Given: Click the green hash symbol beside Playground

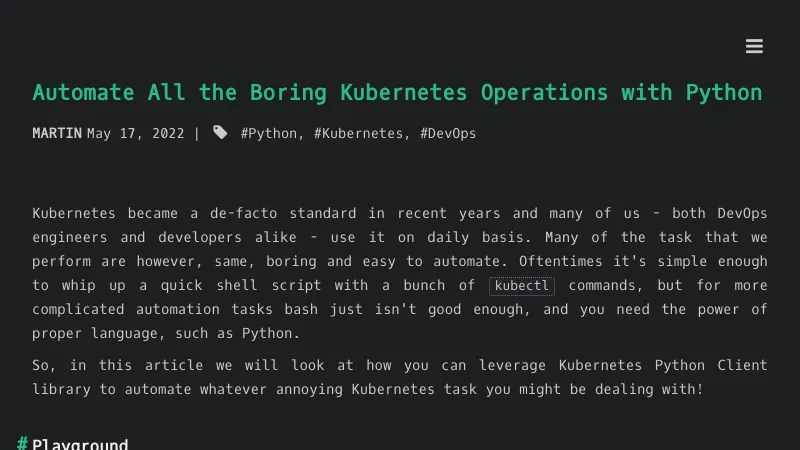Looking at the screenshot, I should [x=22, y=444].
